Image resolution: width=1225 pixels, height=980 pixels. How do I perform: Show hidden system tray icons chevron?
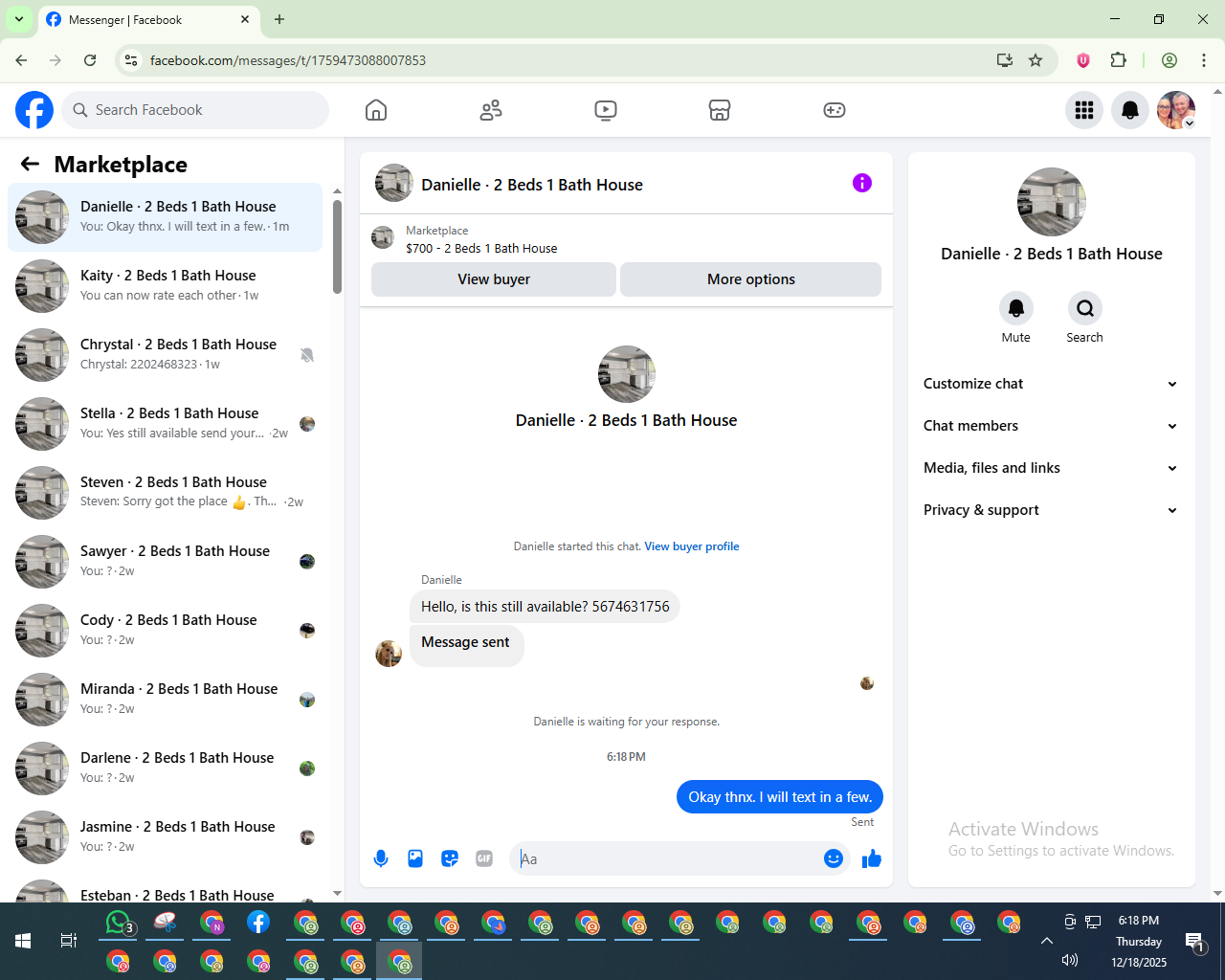1047,941
